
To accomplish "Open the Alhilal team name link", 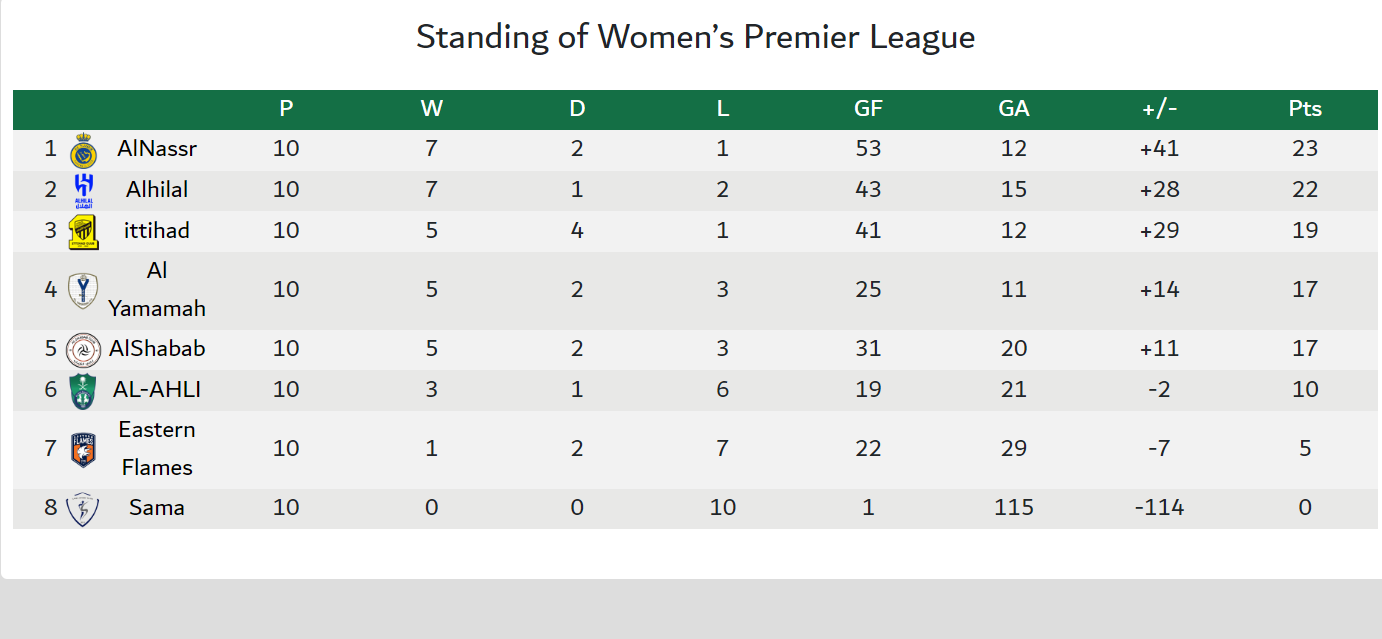I will tap(157, 190).
